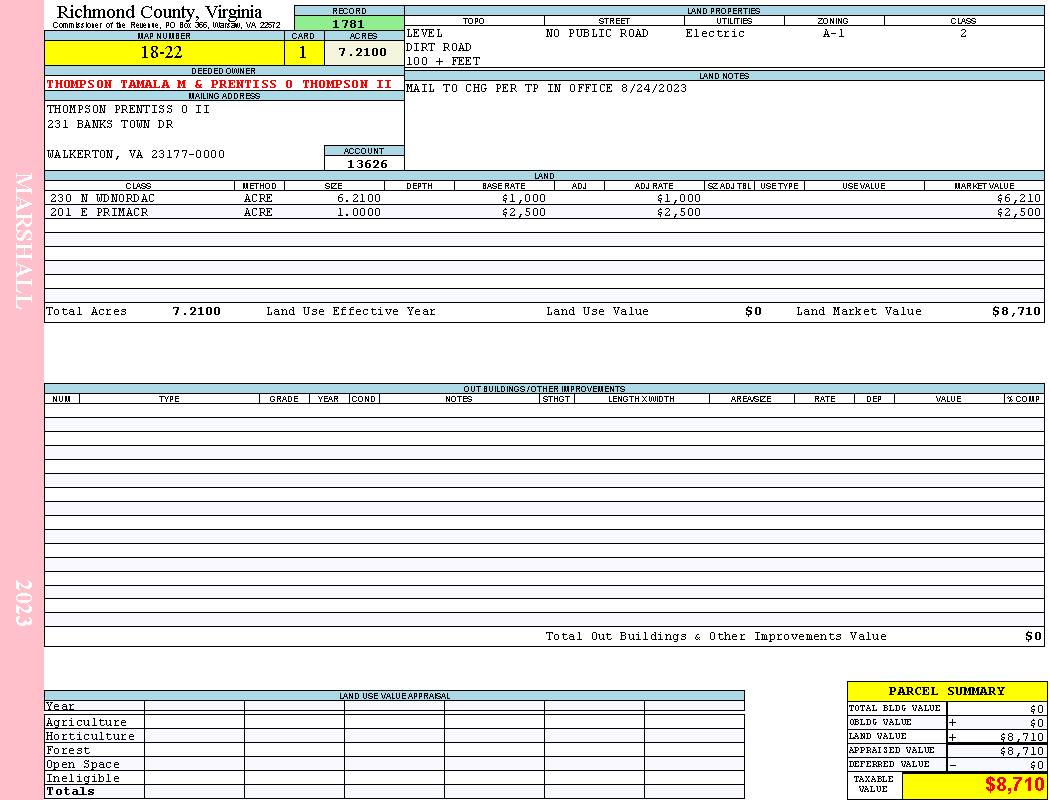The width and height of the screenshot is (1050, 800).
Task: Select the A-1 zoning value
Action: coord(834,33)
